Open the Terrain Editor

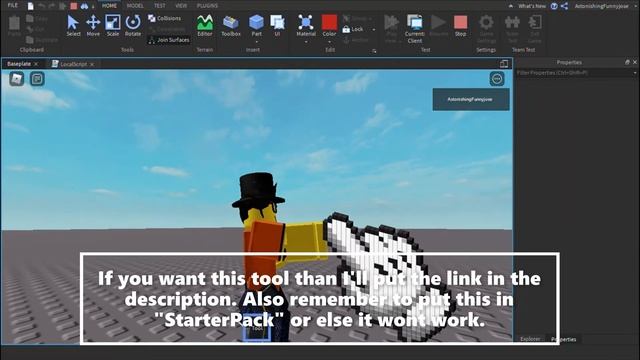(x=205, y=25)
